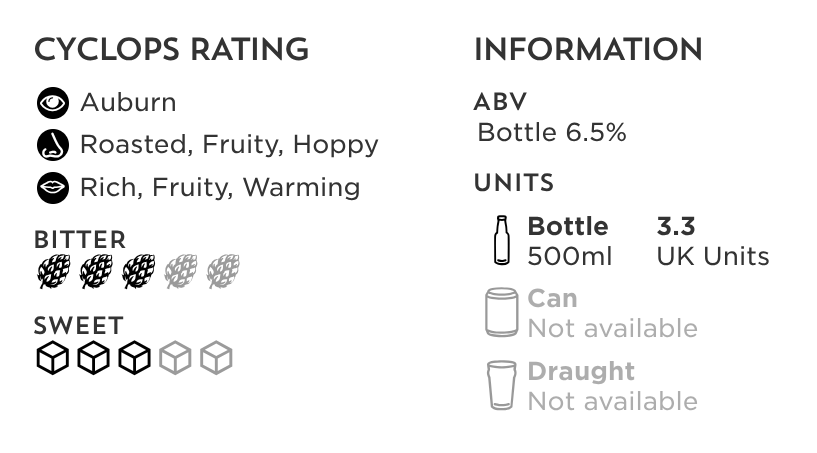This screenshot has height=453, width=817.
Task: Click the third black hop bitterness icon
Action: (x=139, y=271)
